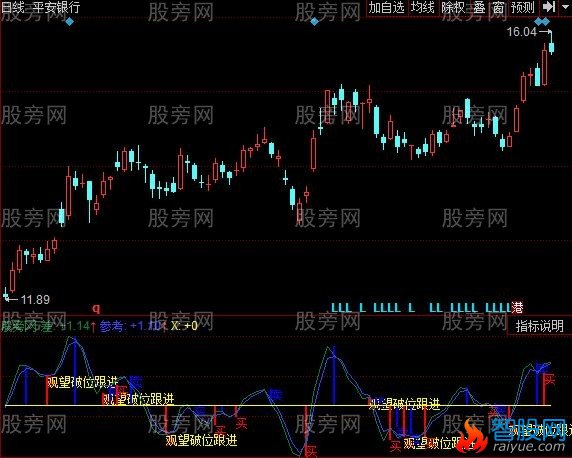Click the 叠 overlay toolbar item
572x458 pixels.
479,8
